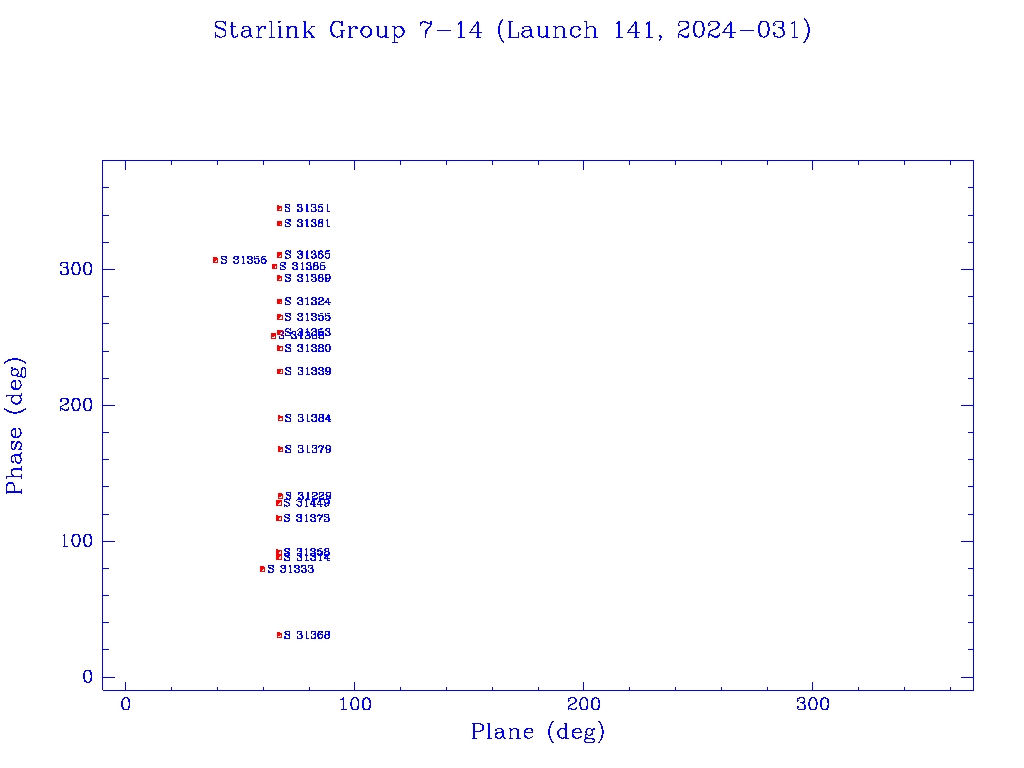Click the x-axis tick label "200"
The height and width of the screenshot is (768, 1024).
coord(583,704)
